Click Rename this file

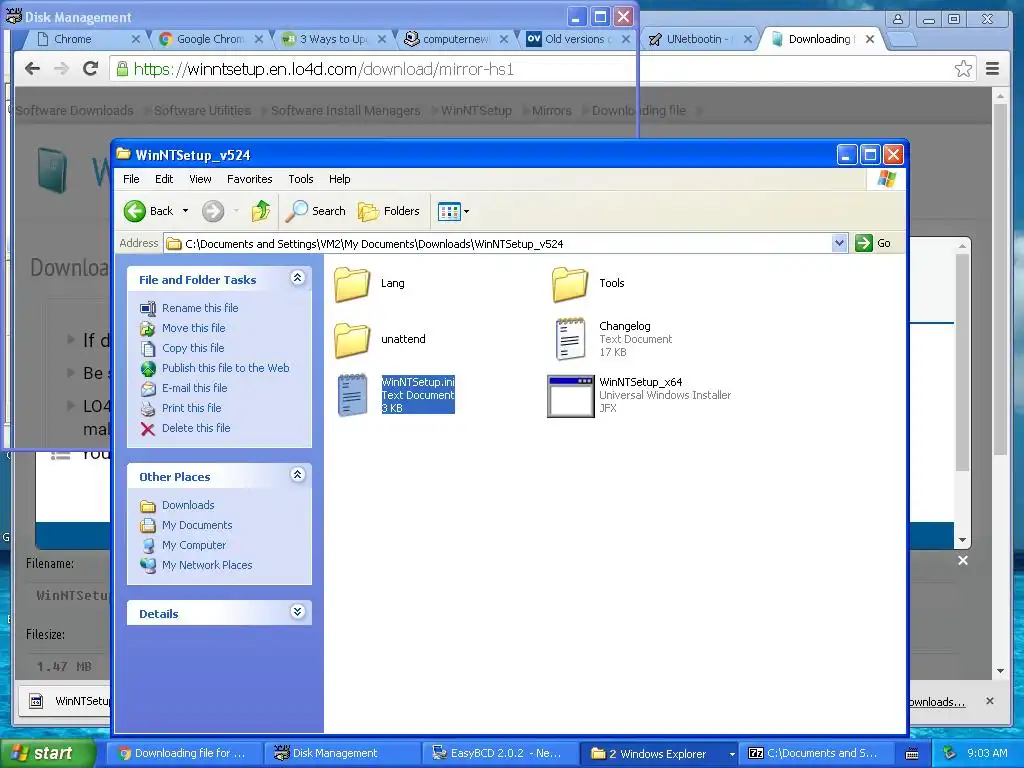(x=200, y=308)
